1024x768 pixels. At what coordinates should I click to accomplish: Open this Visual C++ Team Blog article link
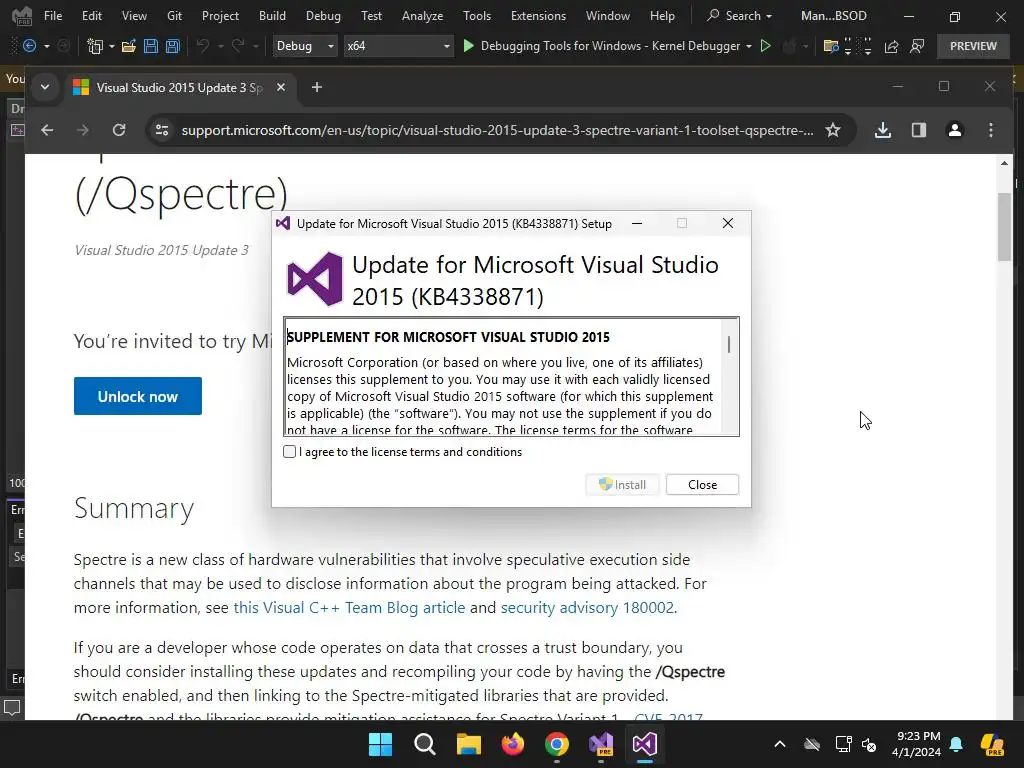pos(349,607)
